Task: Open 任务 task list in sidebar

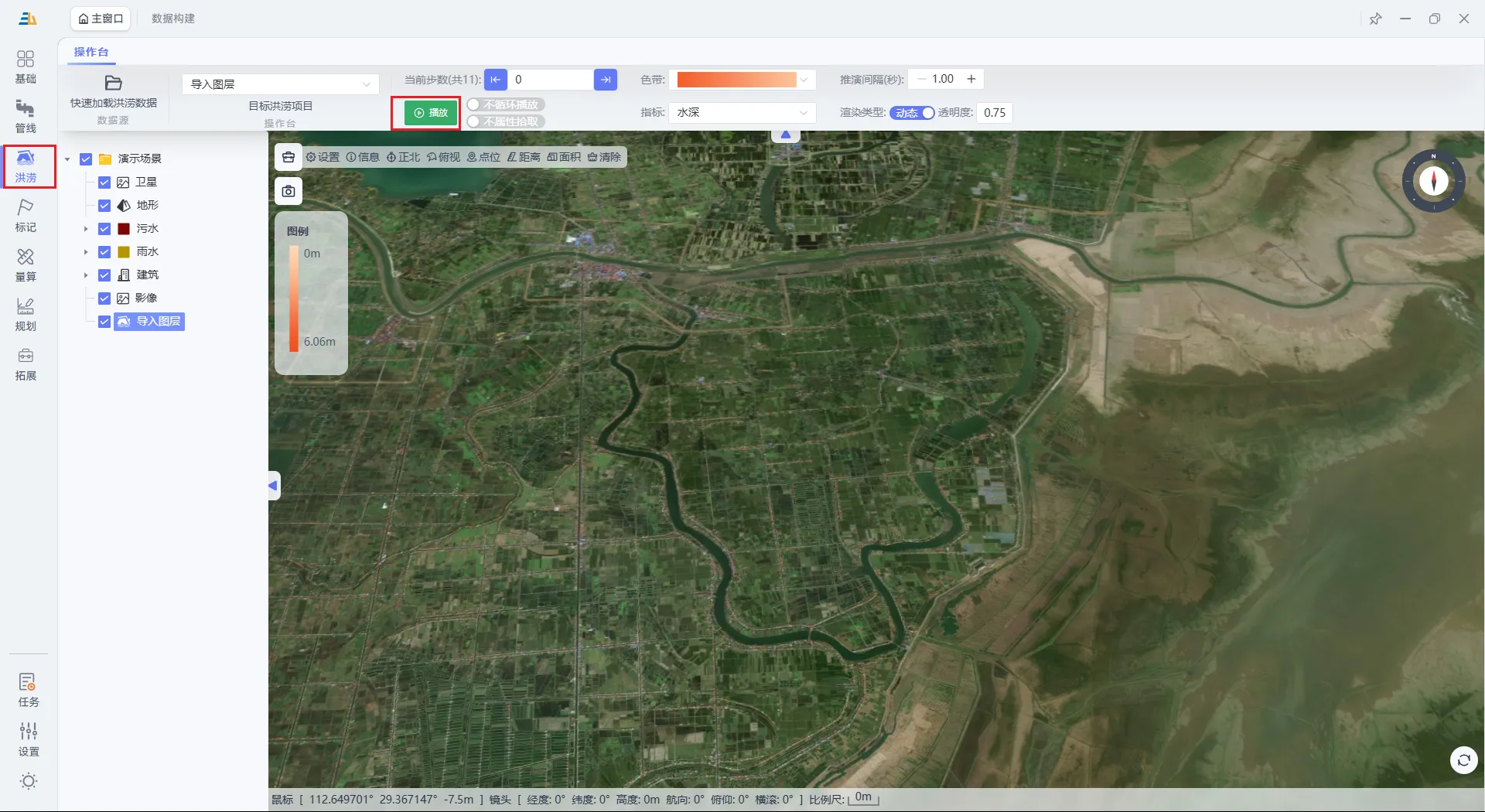Action: click(28, 690)
